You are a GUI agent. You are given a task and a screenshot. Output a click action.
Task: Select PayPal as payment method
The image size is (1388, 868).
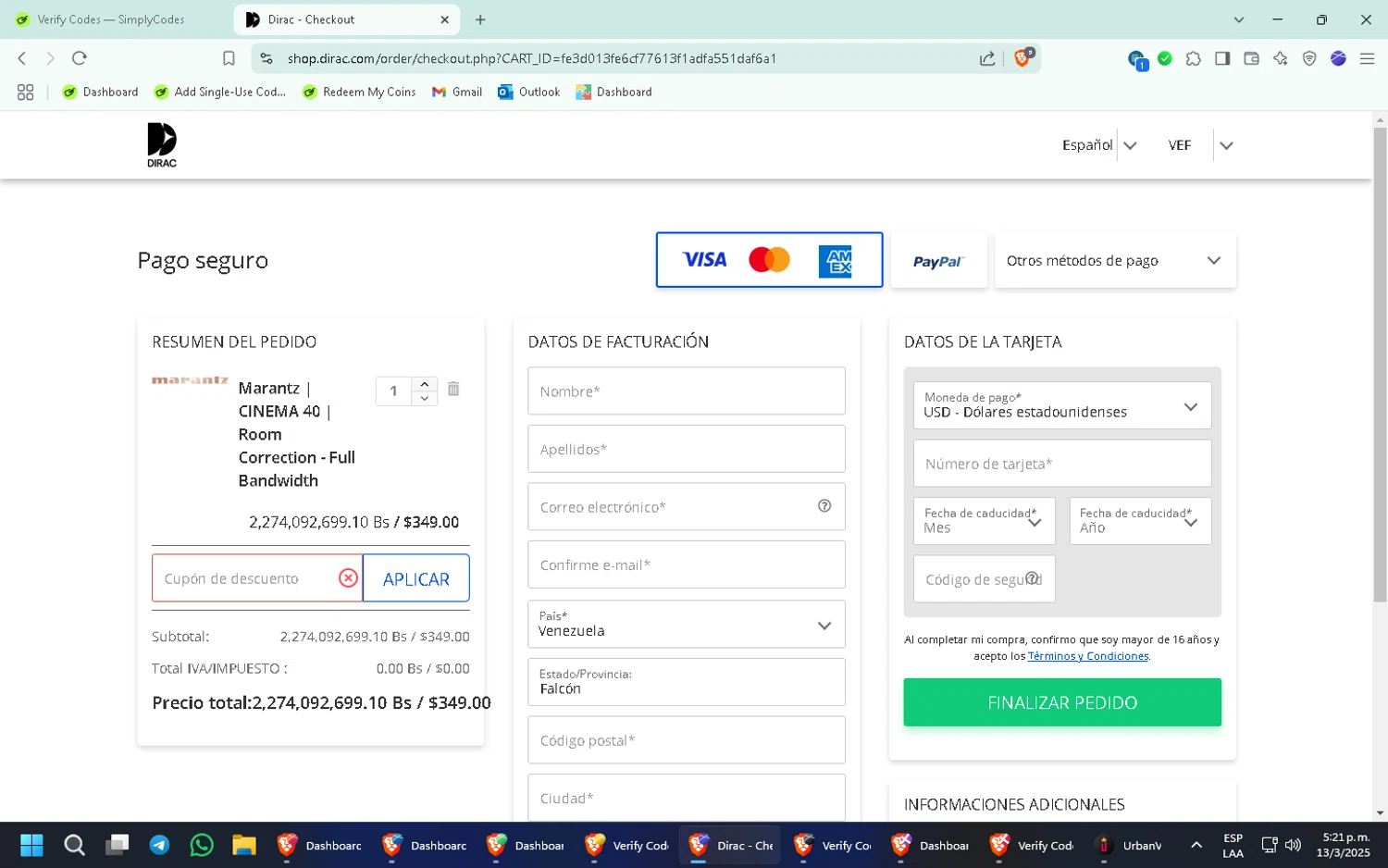tap(938, 261)
